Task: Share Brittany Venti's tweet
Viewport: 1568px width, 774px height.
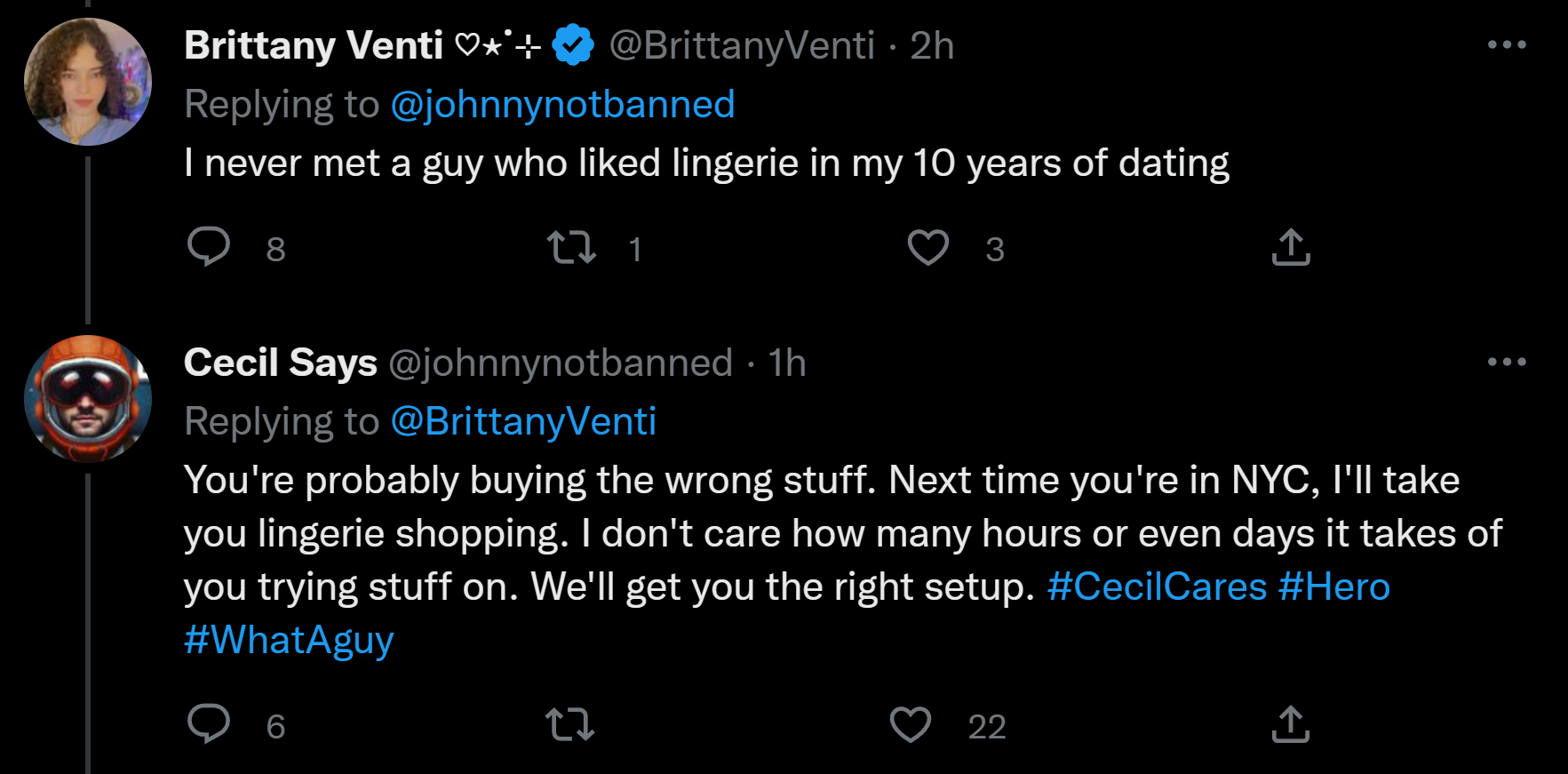Action: pyautogui.click(x=1291, y=247)
